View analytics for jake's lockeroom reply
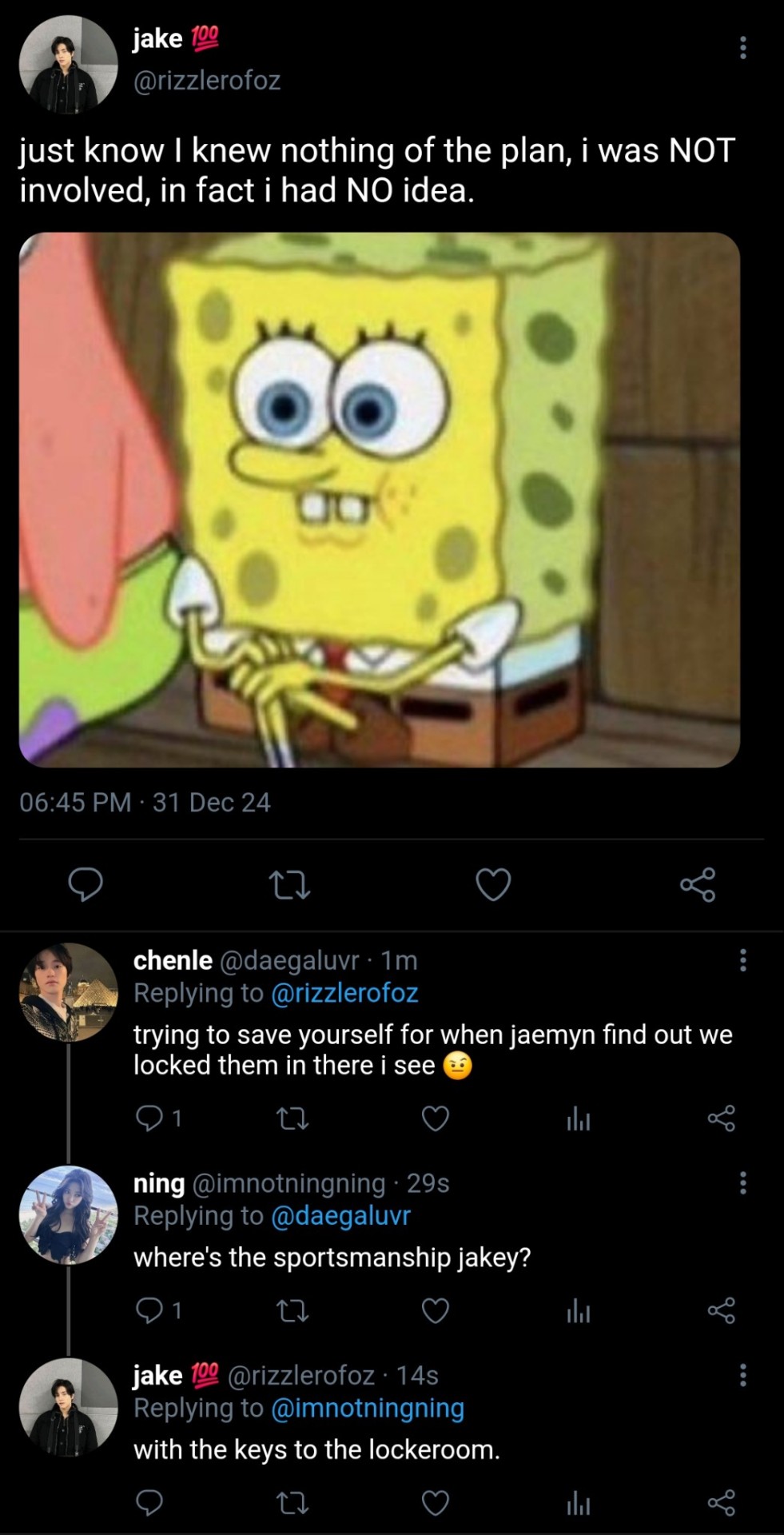784x1535 pixels. point(578,1503)
